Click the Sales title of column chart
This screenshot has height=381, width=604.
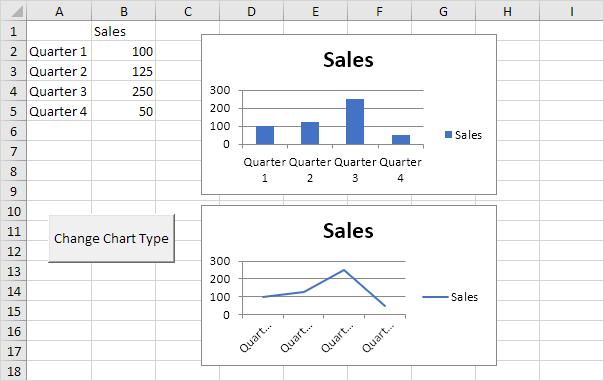(x=348, y=60)
